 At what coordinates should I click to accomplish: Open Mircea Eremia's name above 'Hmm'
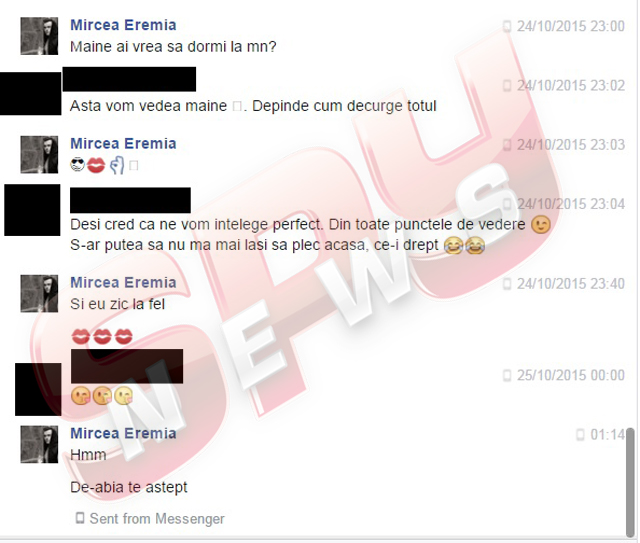click(x=123, y=433)
